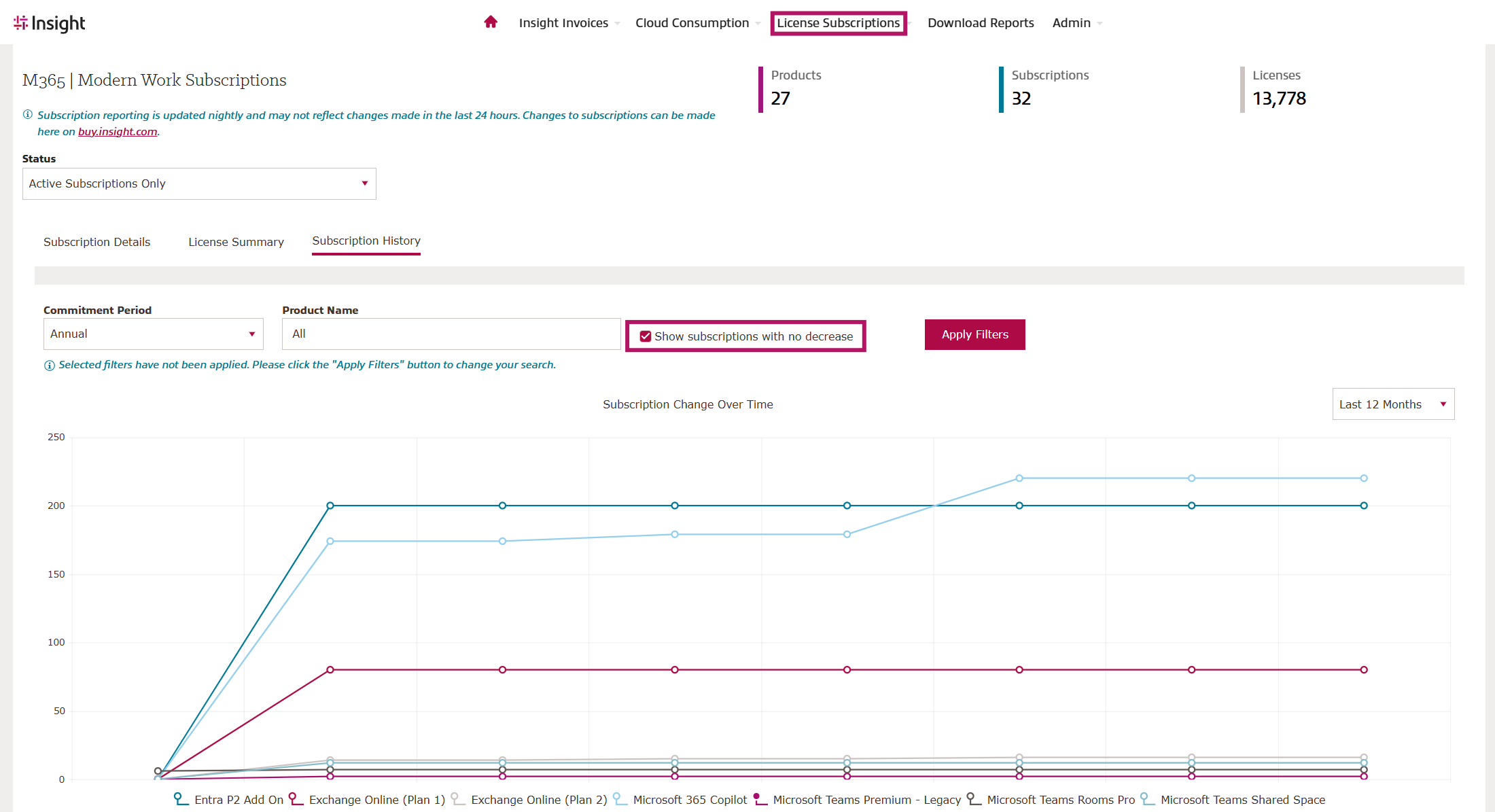Expand the arrow next to Insight Invoices
Viewport: 1495px width, 812px height.
tap(617, 24)
